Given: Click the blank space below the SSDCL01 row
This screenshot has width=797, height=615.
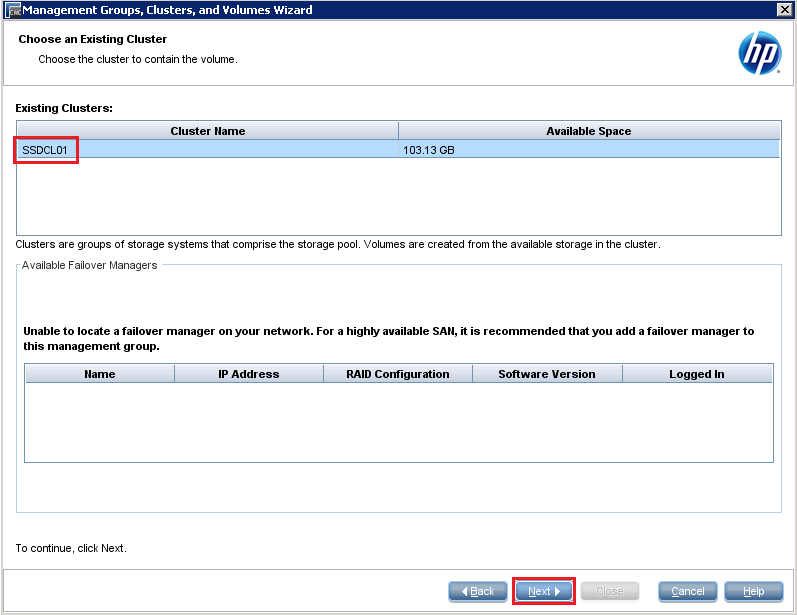Looking at the screenshot, I should [398, 196].
